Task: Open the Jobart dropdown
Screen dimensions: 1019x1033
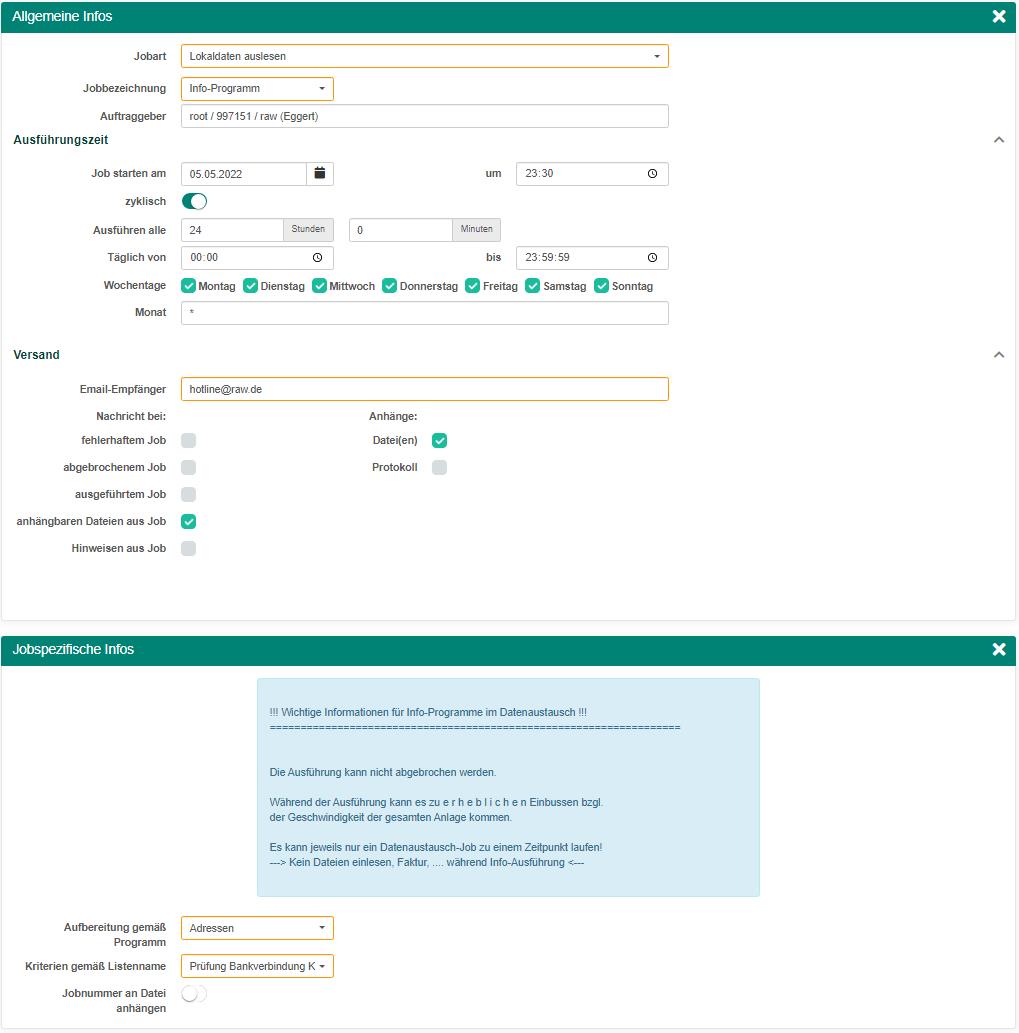Action: pos(424,57)
